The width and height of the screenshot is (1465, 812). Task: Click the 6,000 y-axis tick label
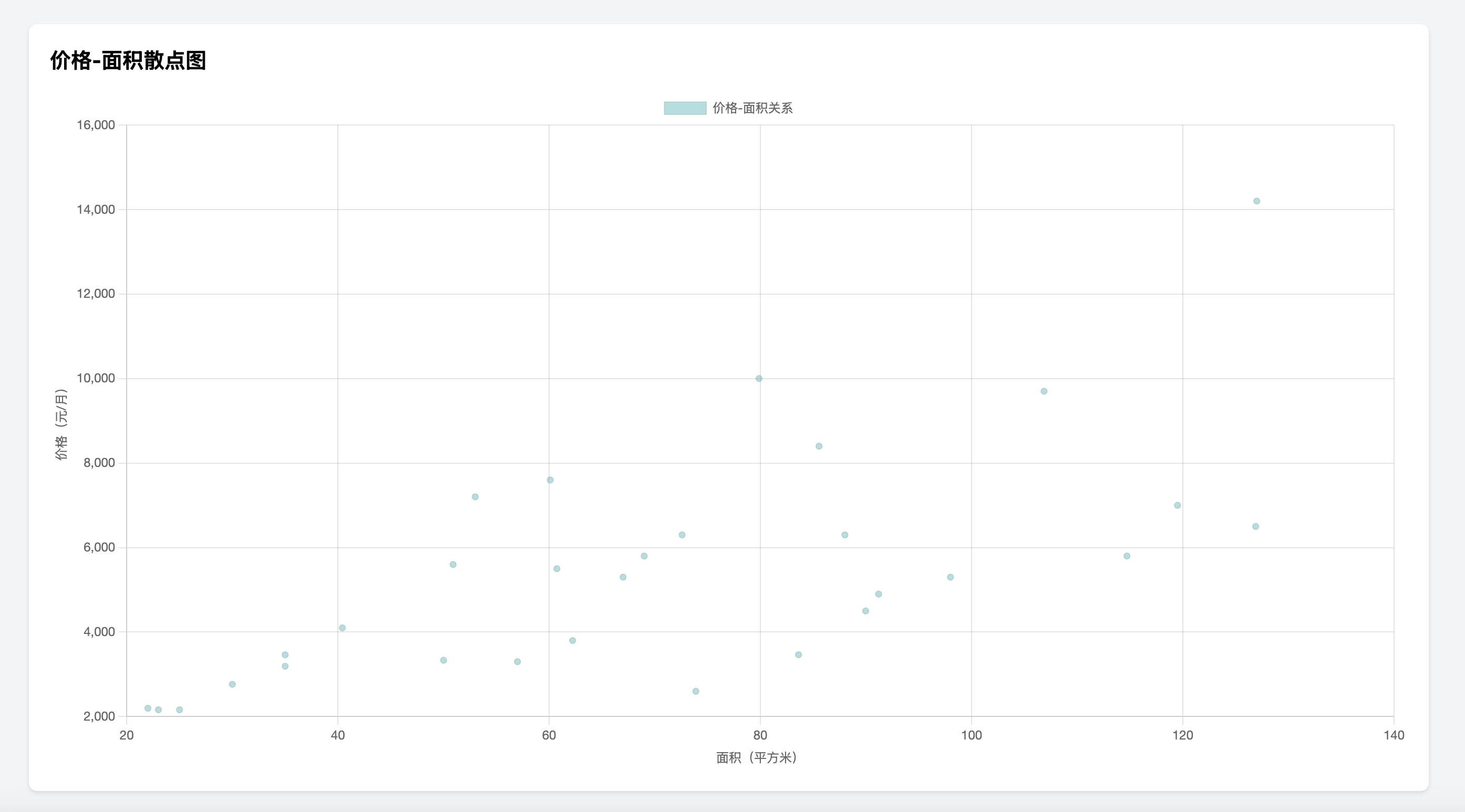99,548
